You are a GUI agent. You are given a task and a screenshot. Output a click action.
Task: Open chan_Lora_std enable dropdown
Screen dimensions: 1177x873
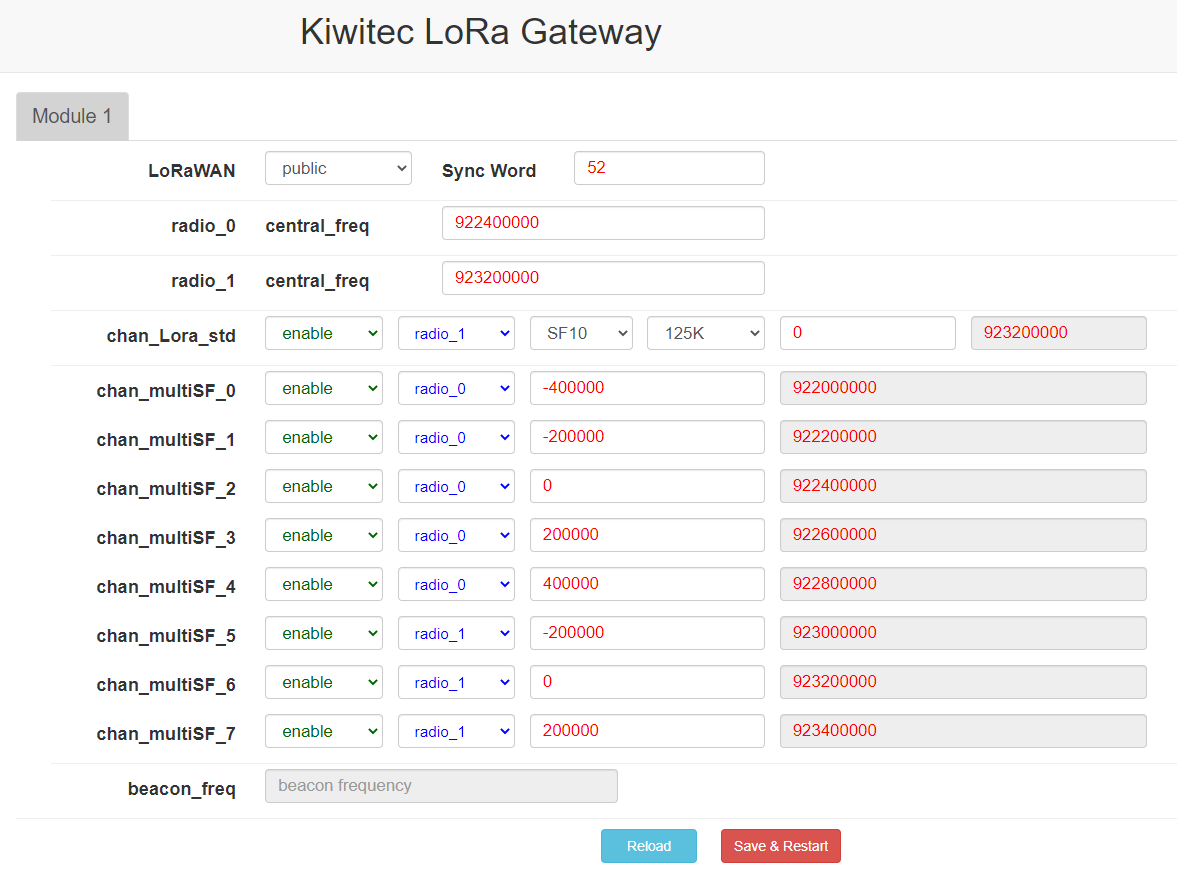tap(324, 333)
